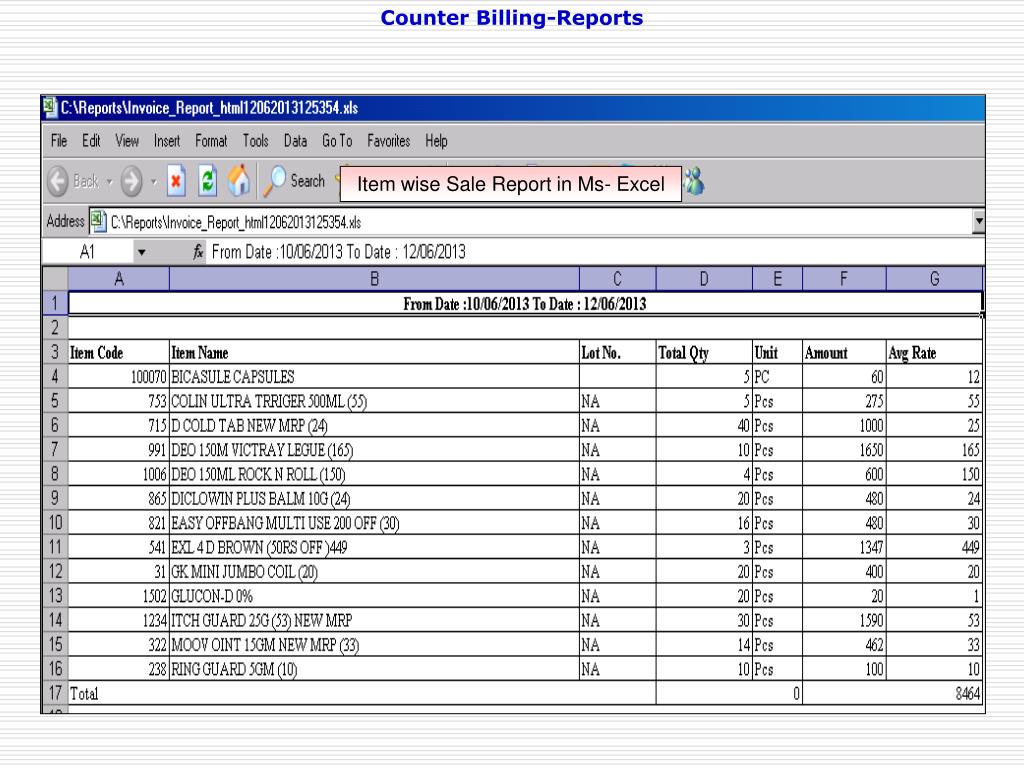
Task: Click cell 'COLIN ULTRA TRRIGER 500ML (55)'
Action: 374,401
